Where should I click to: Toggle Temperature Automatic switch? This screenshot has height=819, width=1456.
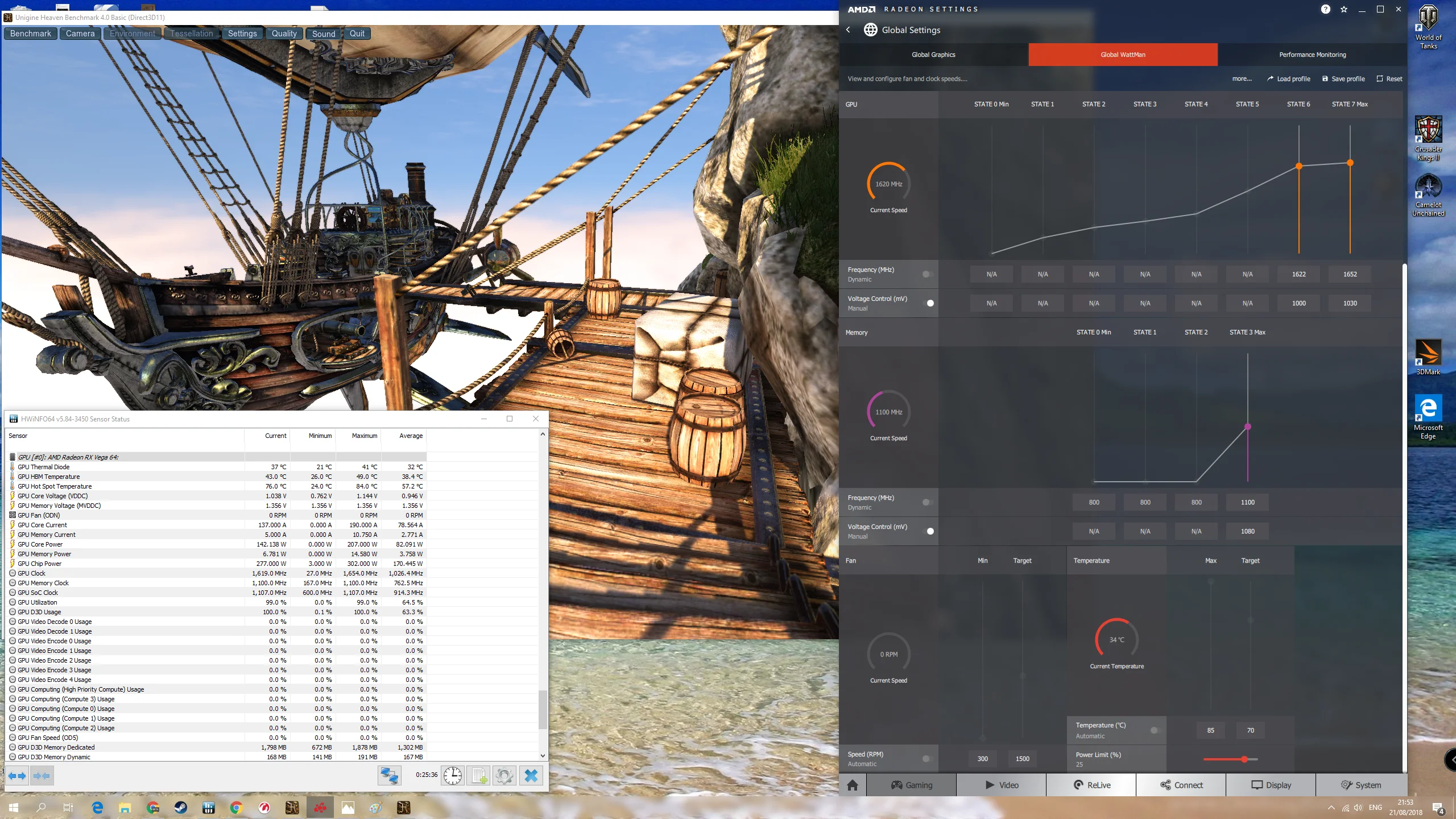pyautogui.click(x=1155, y=730)
